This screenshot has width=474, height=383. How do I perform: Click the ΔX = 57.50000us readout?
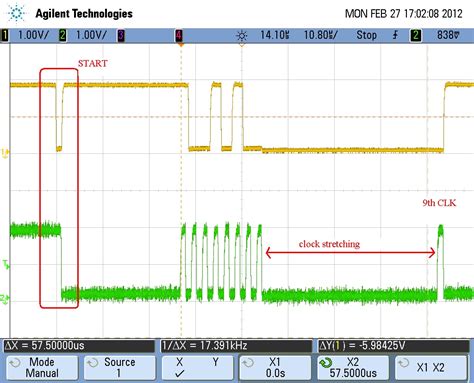pos(79,345)
